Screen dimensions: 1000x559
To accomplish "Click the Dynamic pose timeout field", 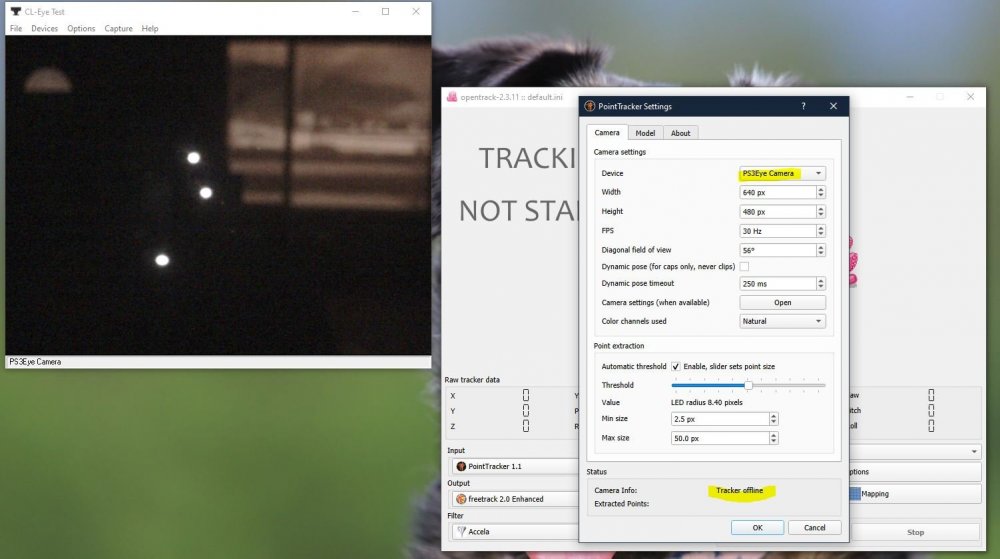I will (x=777, y=284).
